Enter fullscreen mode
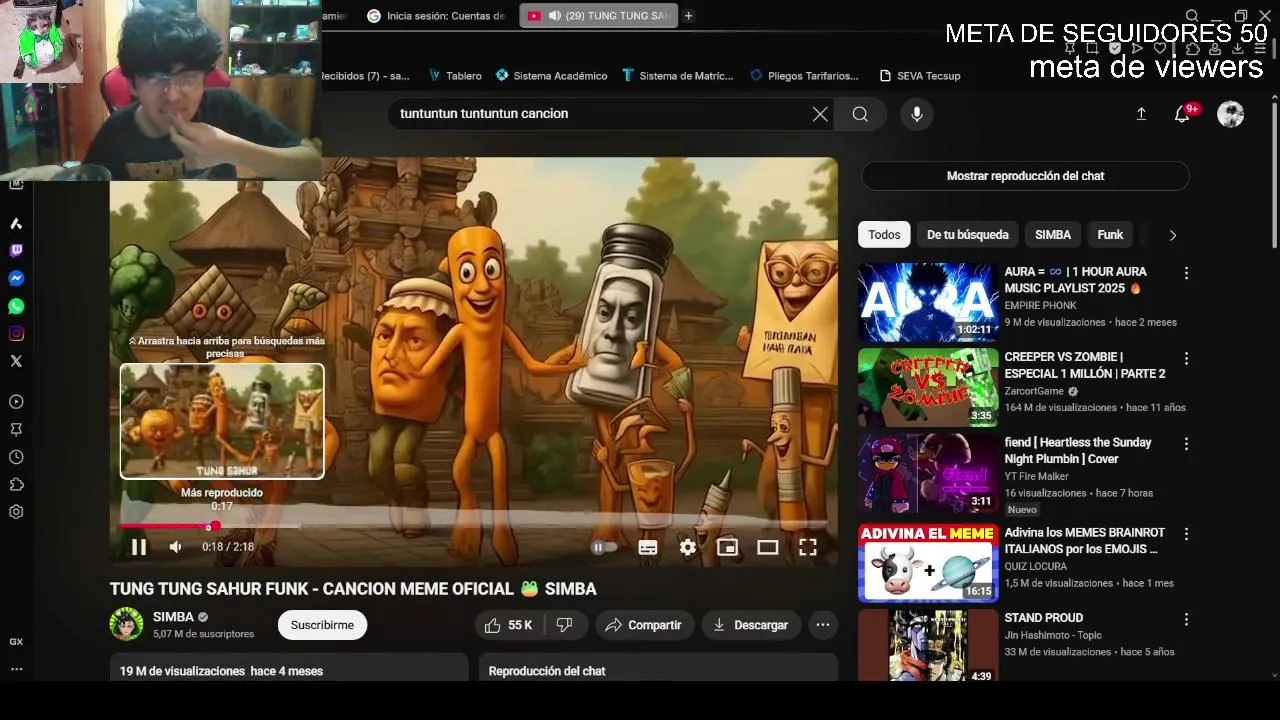Viewport: 1280px width, 720px height. (x=808, y=547)
